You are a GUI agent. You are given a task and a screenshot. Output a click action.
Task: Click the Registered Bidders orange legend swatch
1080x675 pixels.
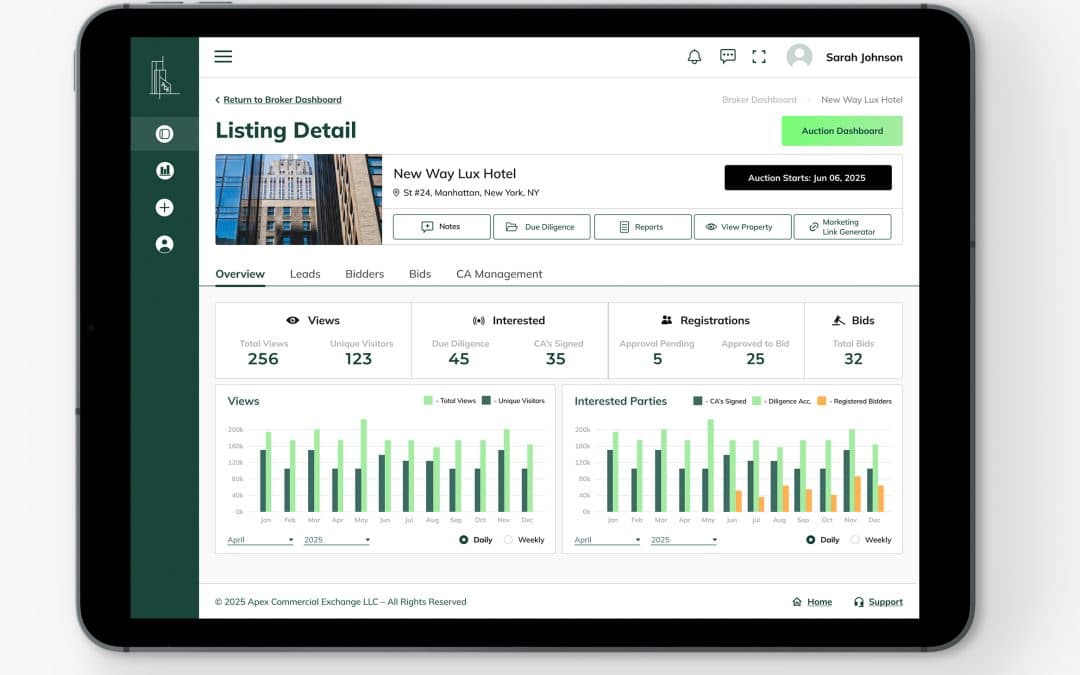pyautogui.click(x=822, y=401)
